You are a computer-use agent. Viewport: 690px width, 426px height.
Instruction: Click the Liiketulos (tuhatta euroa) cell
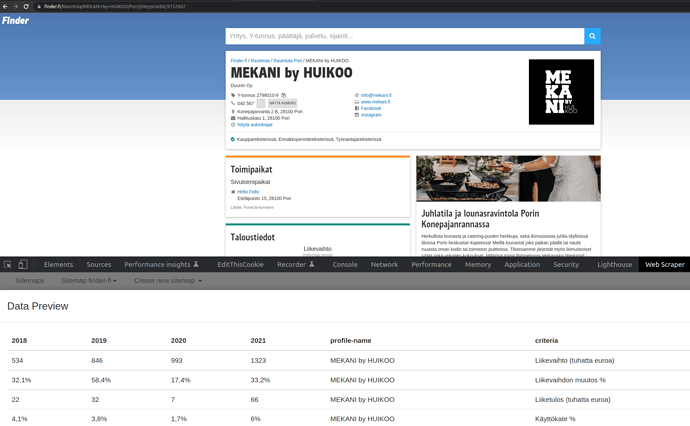573,400
